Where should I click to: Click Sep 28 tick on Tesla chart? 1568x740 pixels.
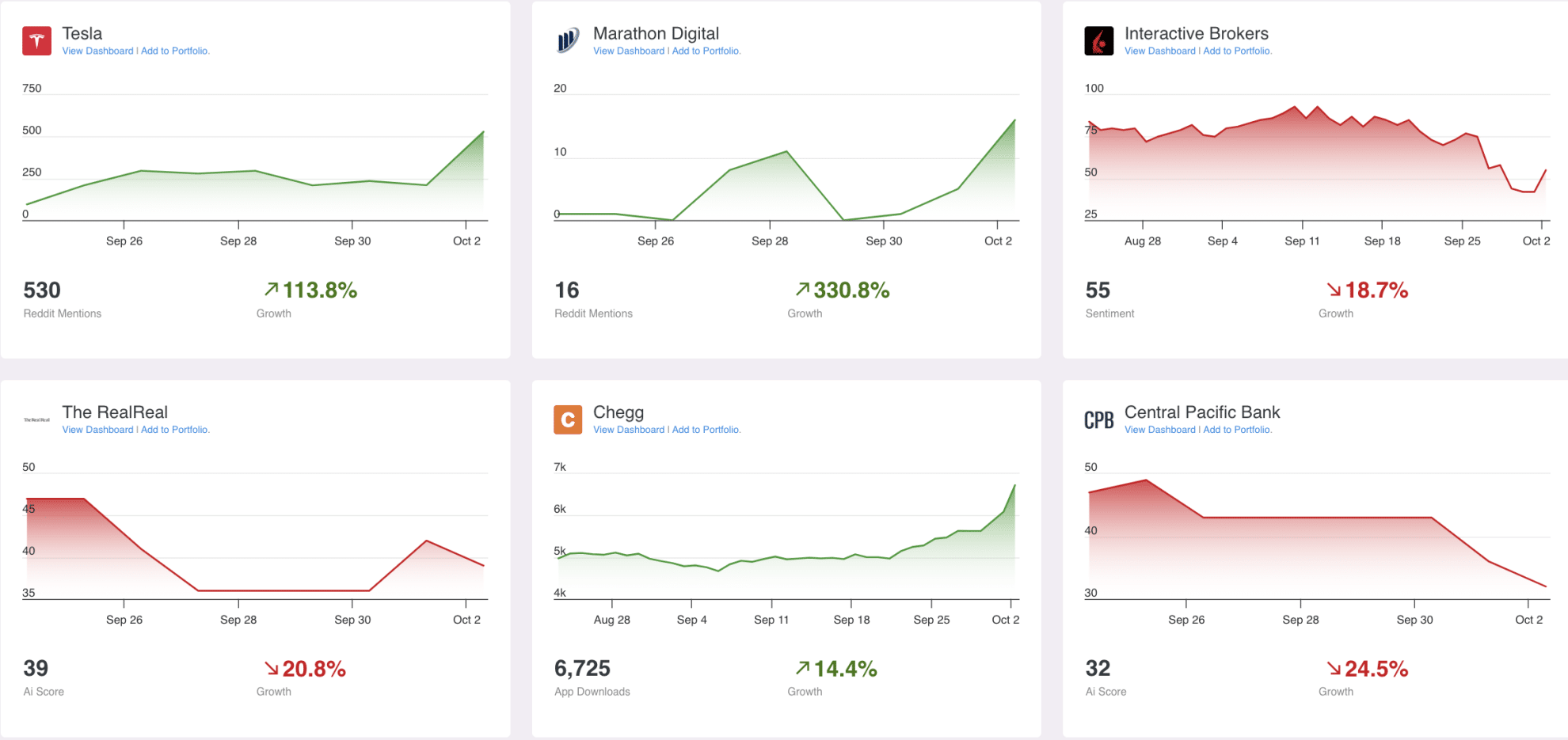coord(238,241)
